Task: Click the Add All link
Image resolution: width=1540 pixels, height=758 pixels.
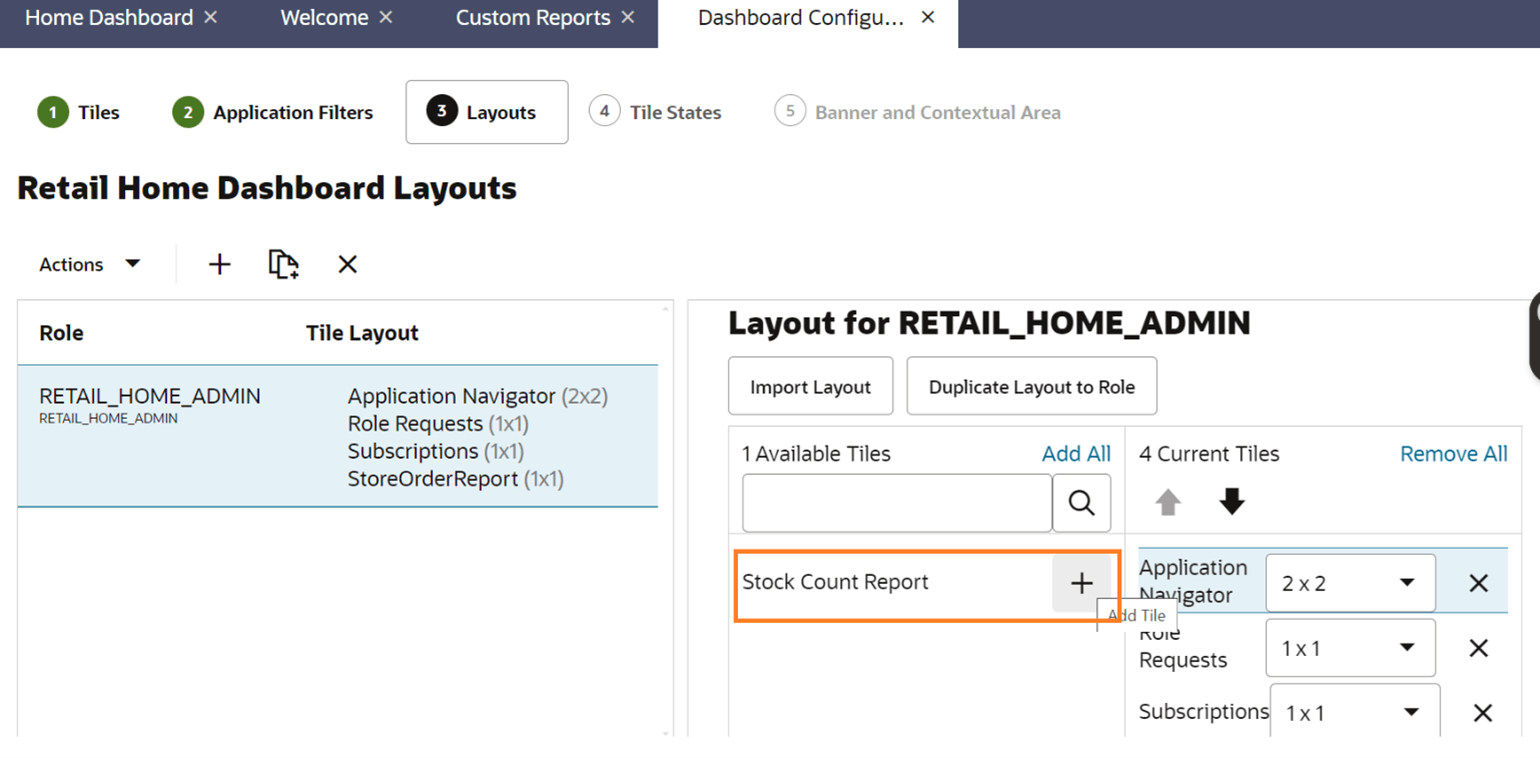Action: click(1076, 453)
